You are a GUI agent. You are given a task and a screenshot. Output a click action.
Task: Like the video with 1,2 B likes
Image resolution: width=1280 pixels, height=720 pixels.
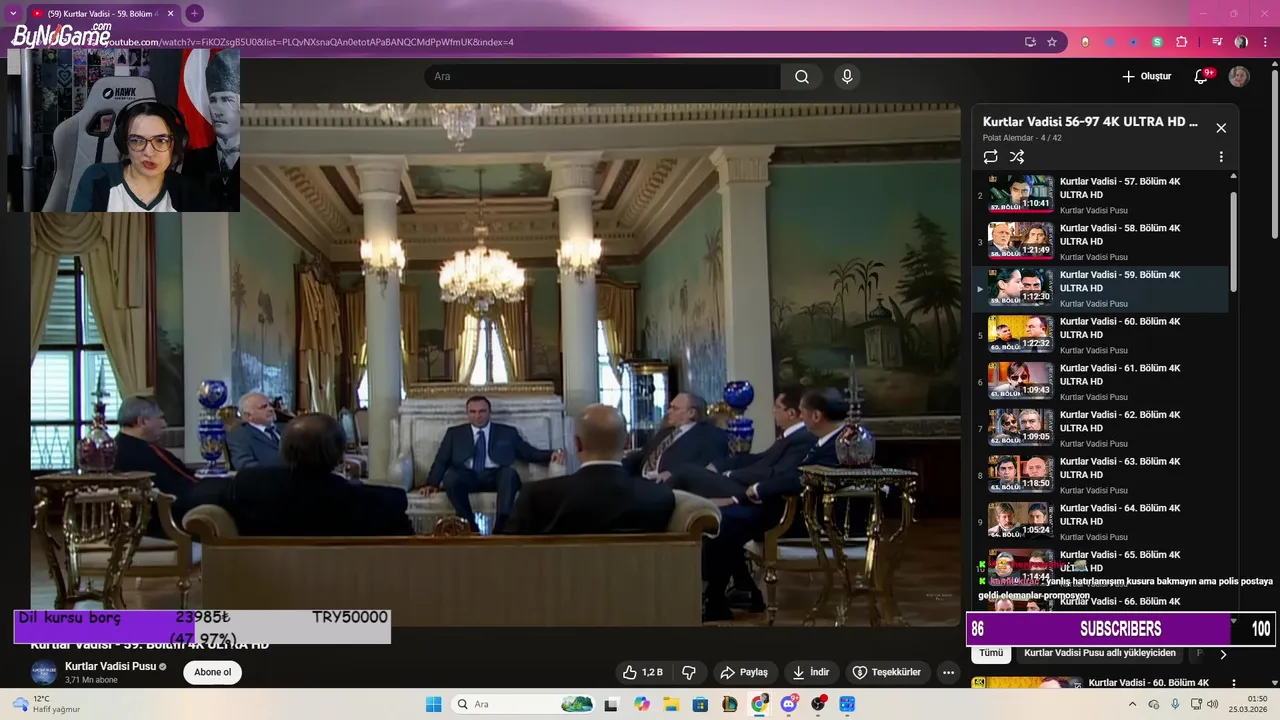click(x=642, y=673)
